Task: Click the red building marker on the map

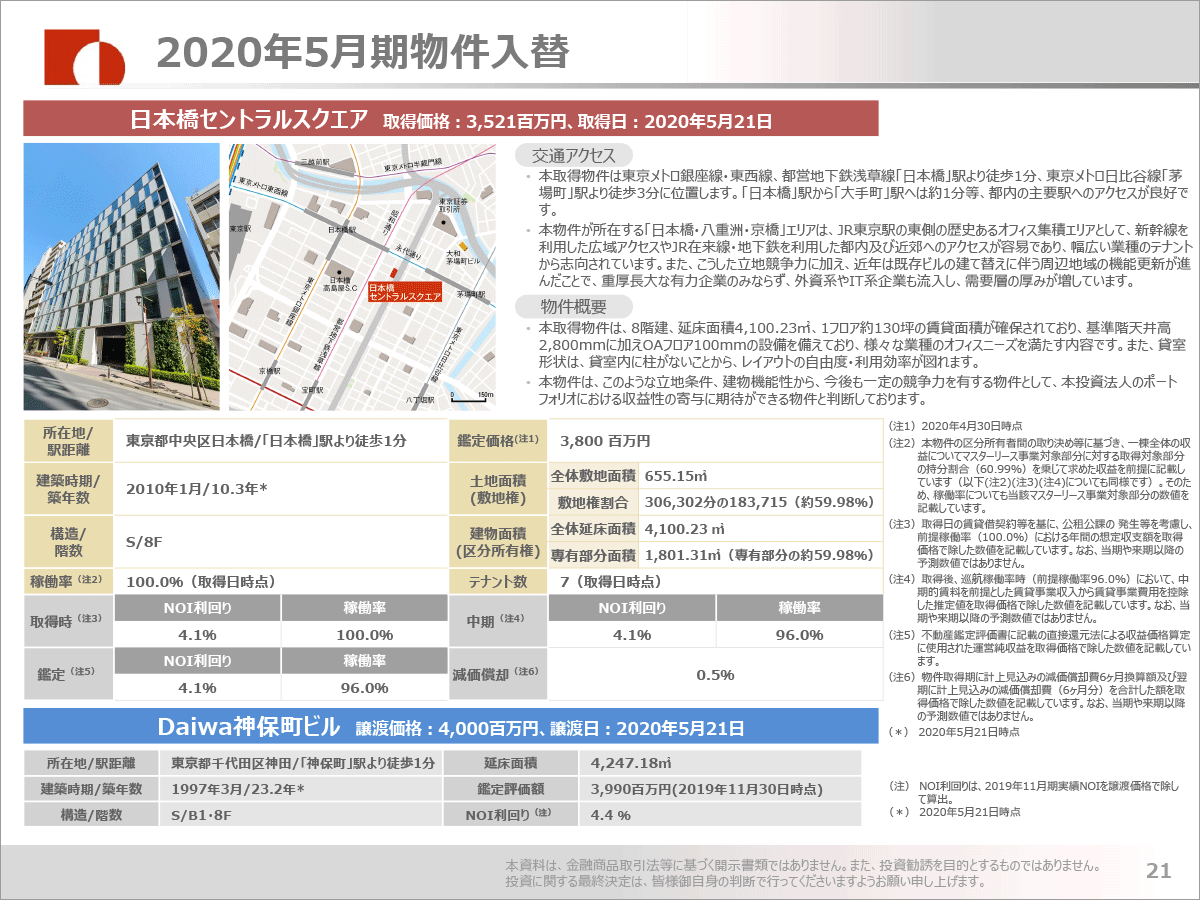Action: click(x=393, y=272)
